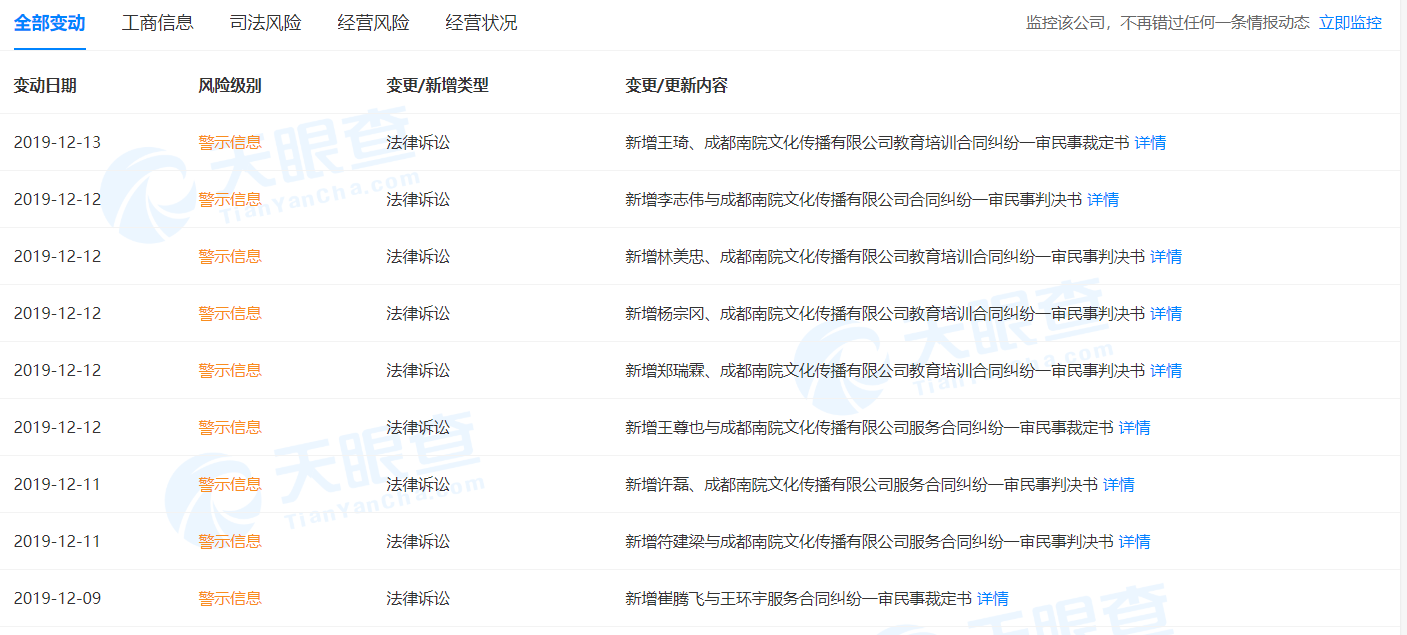The width and height of the screenshot is (1407, 635).
Task: Click the 新增许磊 lawsuit description text
Action: (862, 484)
